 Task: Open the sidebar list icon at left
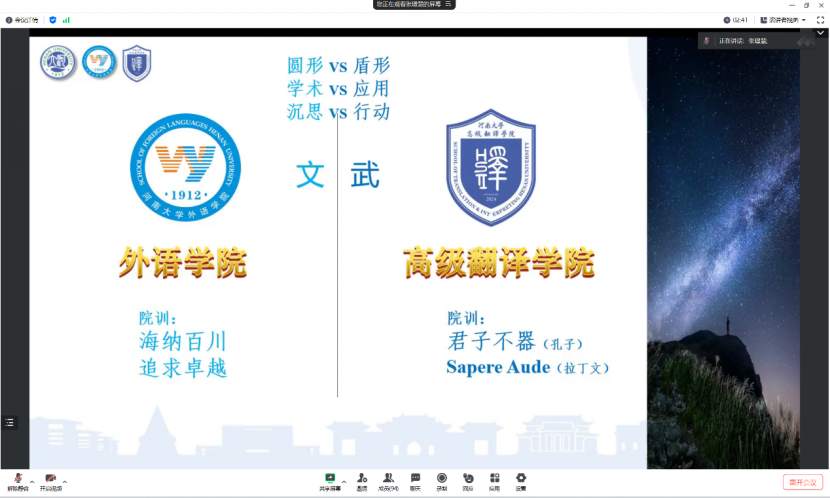(10, 422)
